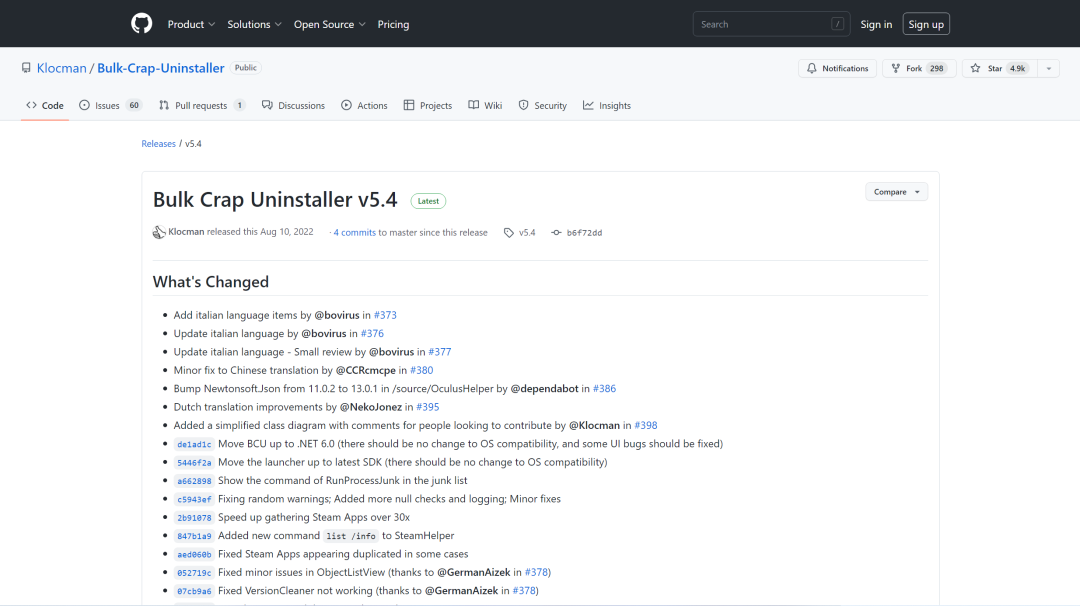Viewport: 1080px width, 606px height.
Task: Open pull request #373
Action: tap(385, 315)
